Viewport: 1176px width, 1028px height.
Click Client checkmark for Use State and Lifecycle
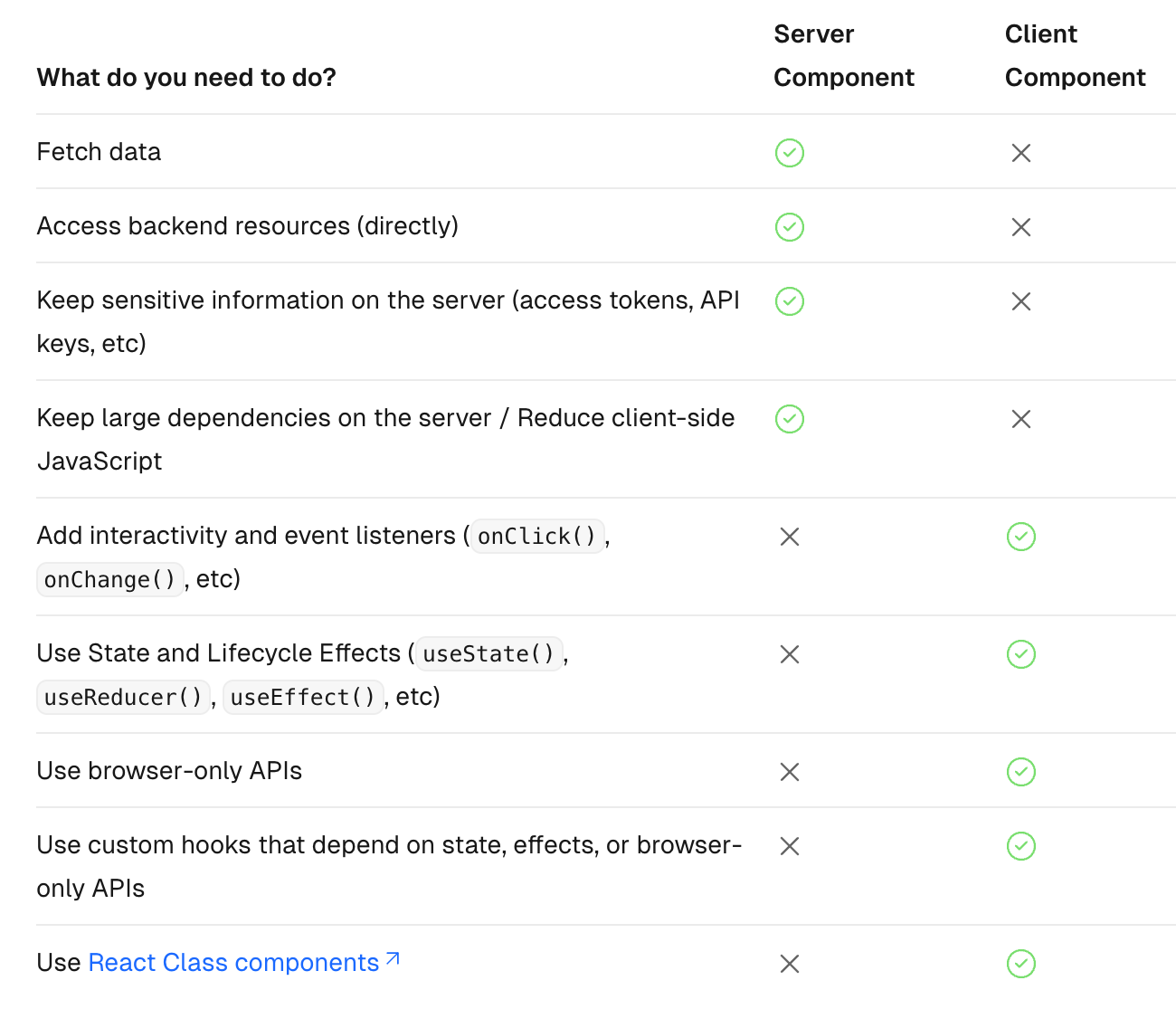(1020, 654)
